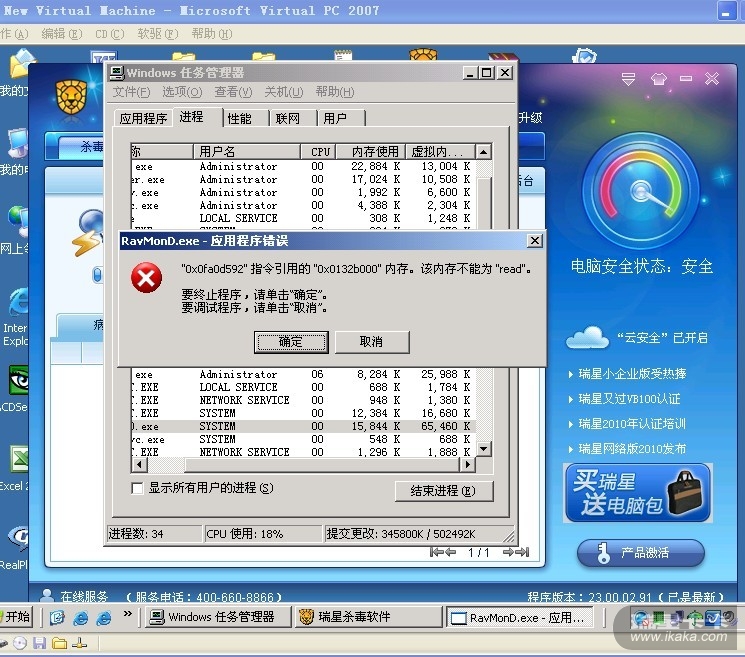Viewport: 745px width, 657px height.
Task: Expand quick launch overflow chevron
Action: 127,614
